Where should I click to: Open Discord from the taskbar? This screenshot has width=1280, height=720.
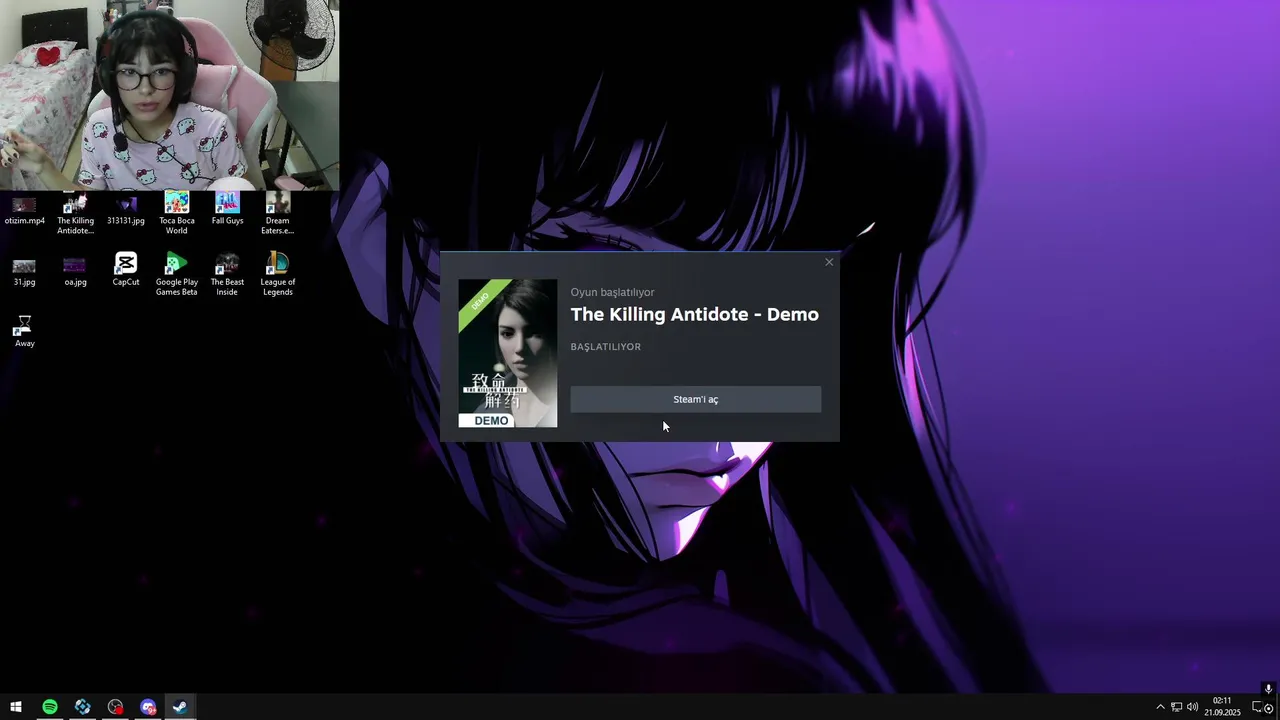pos(148,707)
